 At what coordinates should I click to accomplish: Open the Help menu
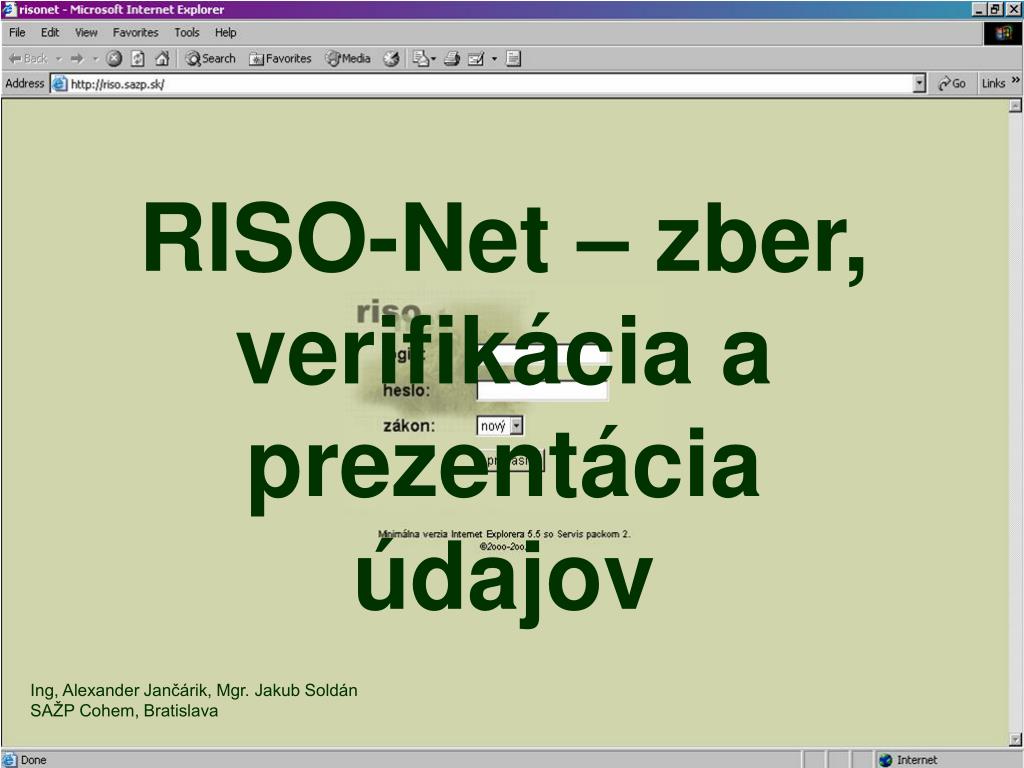pos(225,32)
